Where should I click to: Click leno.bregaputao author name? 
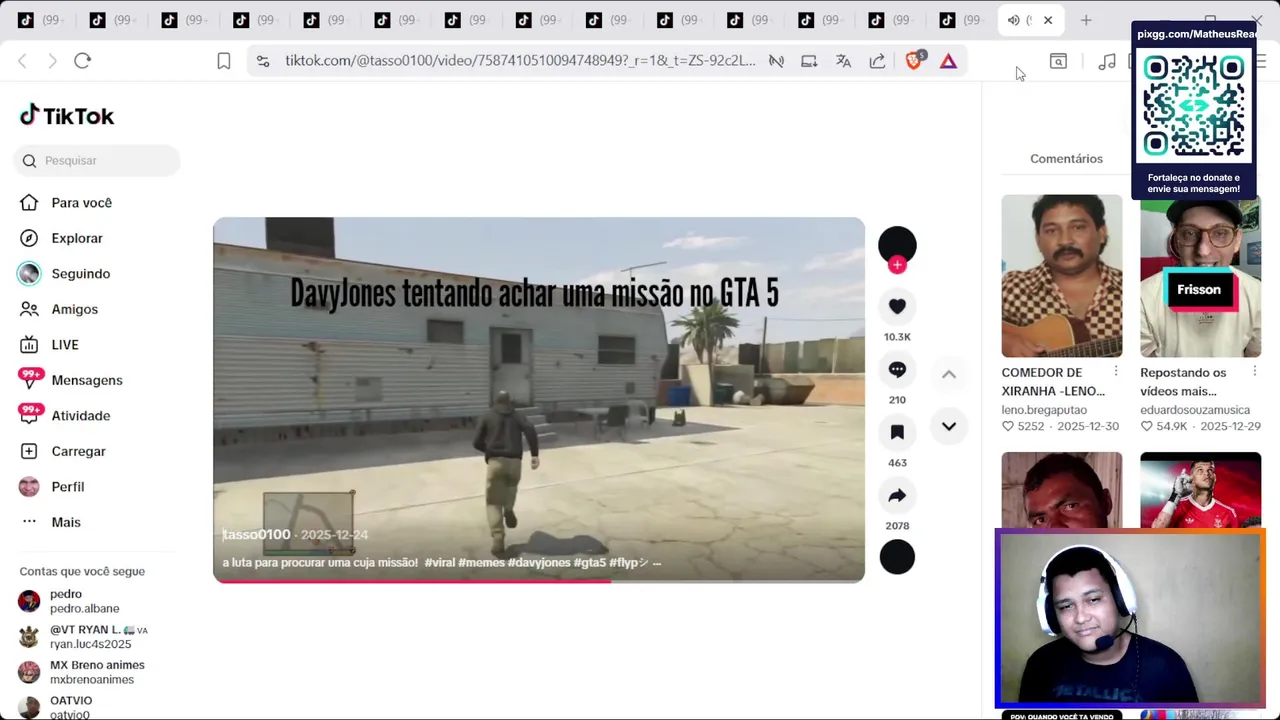(1044, 410)
